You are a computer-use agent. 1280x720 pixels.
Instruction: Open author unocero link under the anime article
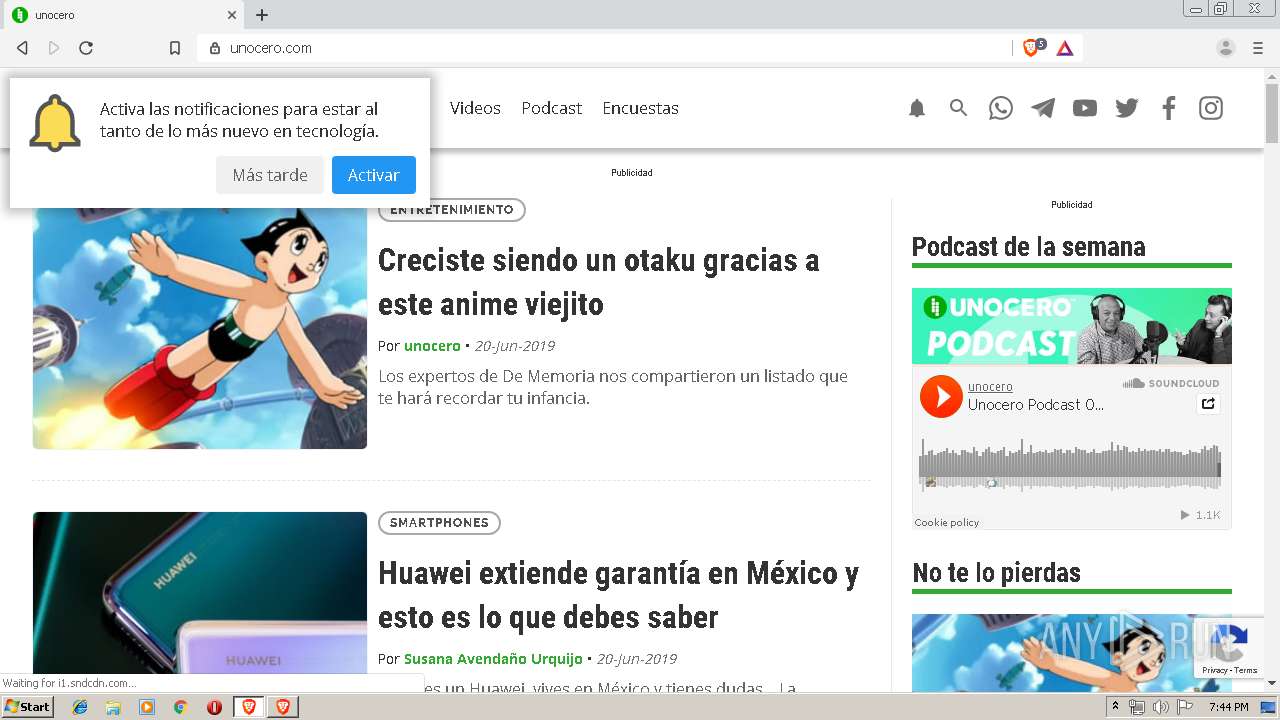click(x=432, y=346)
